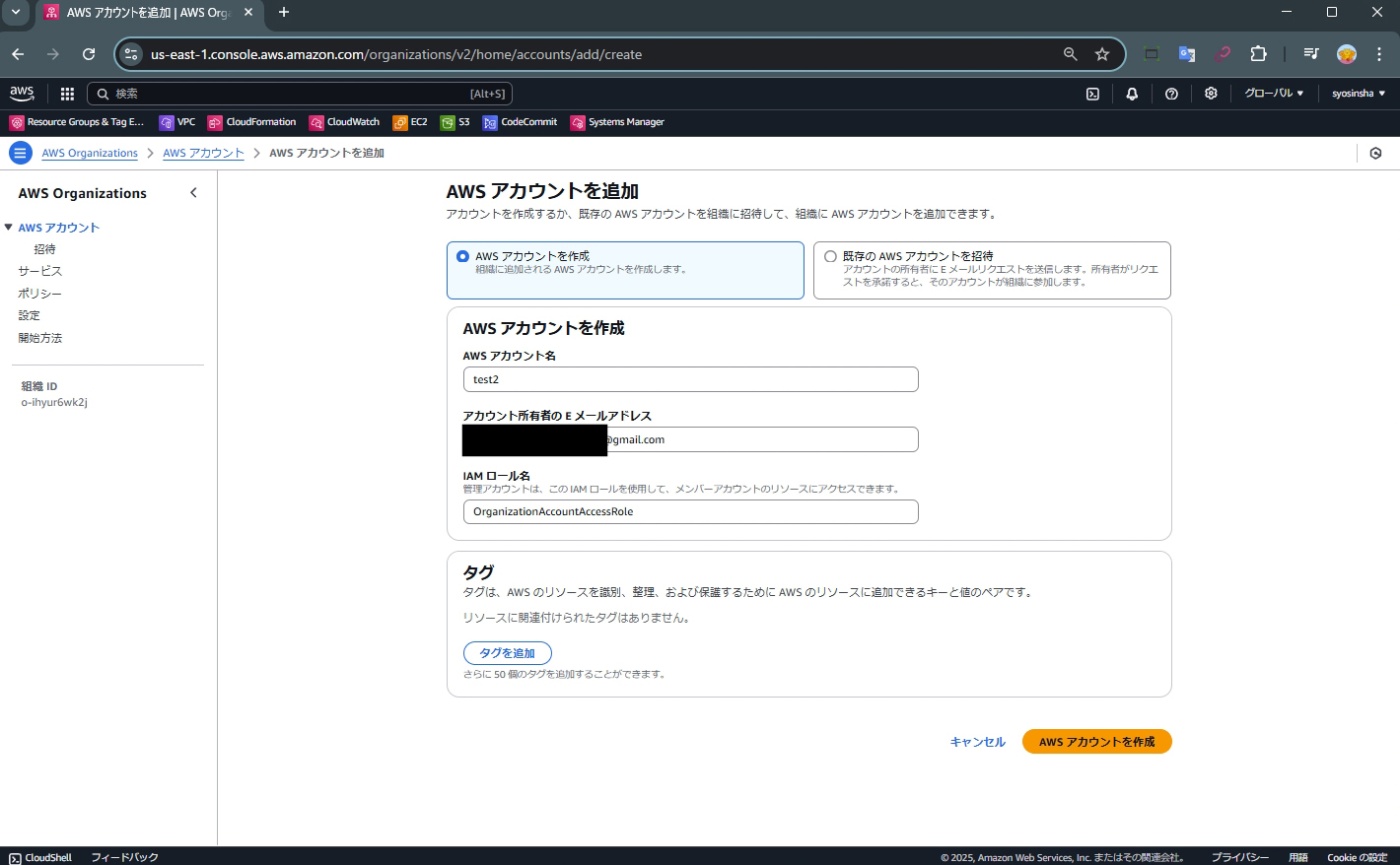Open the CloudFormation favorite shortcut
The image size is (1400, 865).
pyautogui.click(x=252, y=122)
